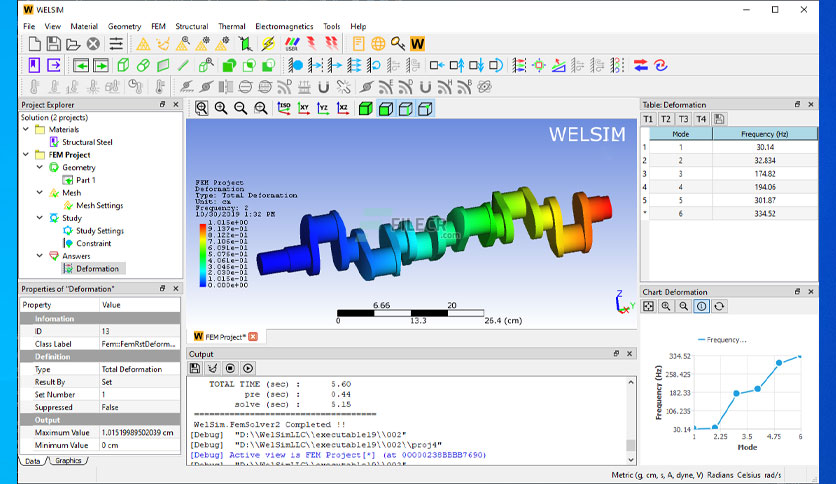The image size is (836, 484).
Task: Collapse the Geometry tree node
Action: 40,167
